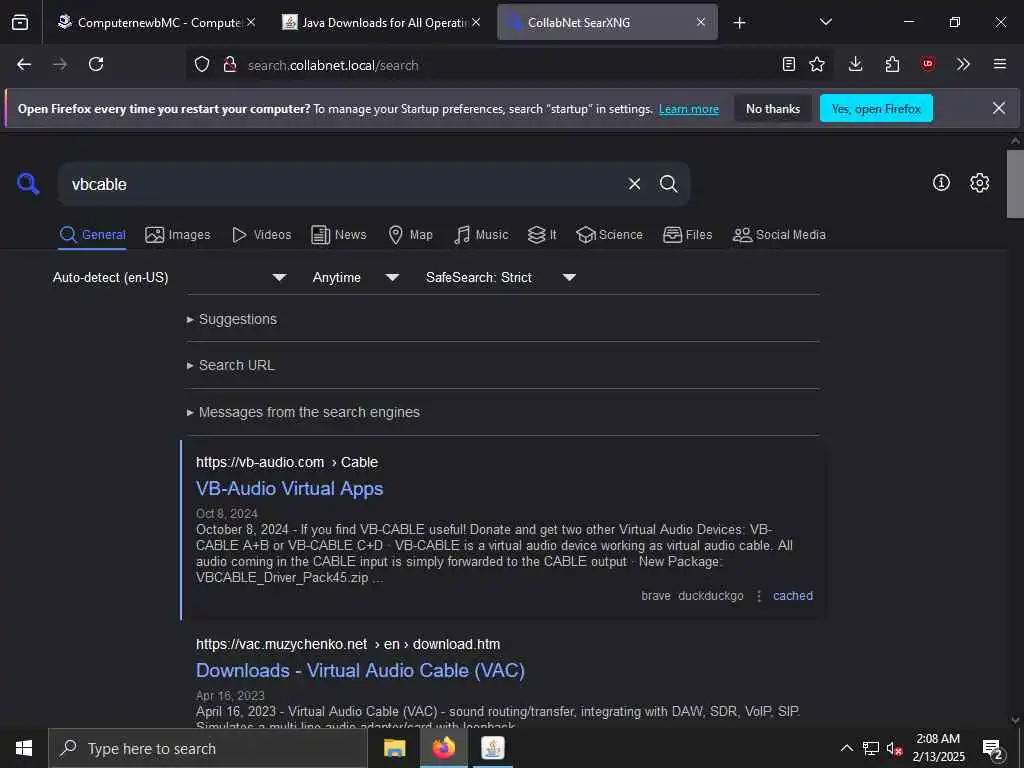Open the SafeSearch Strict dropdown
The width and height of the screenshot is (1024, 768).
(501, 278)
